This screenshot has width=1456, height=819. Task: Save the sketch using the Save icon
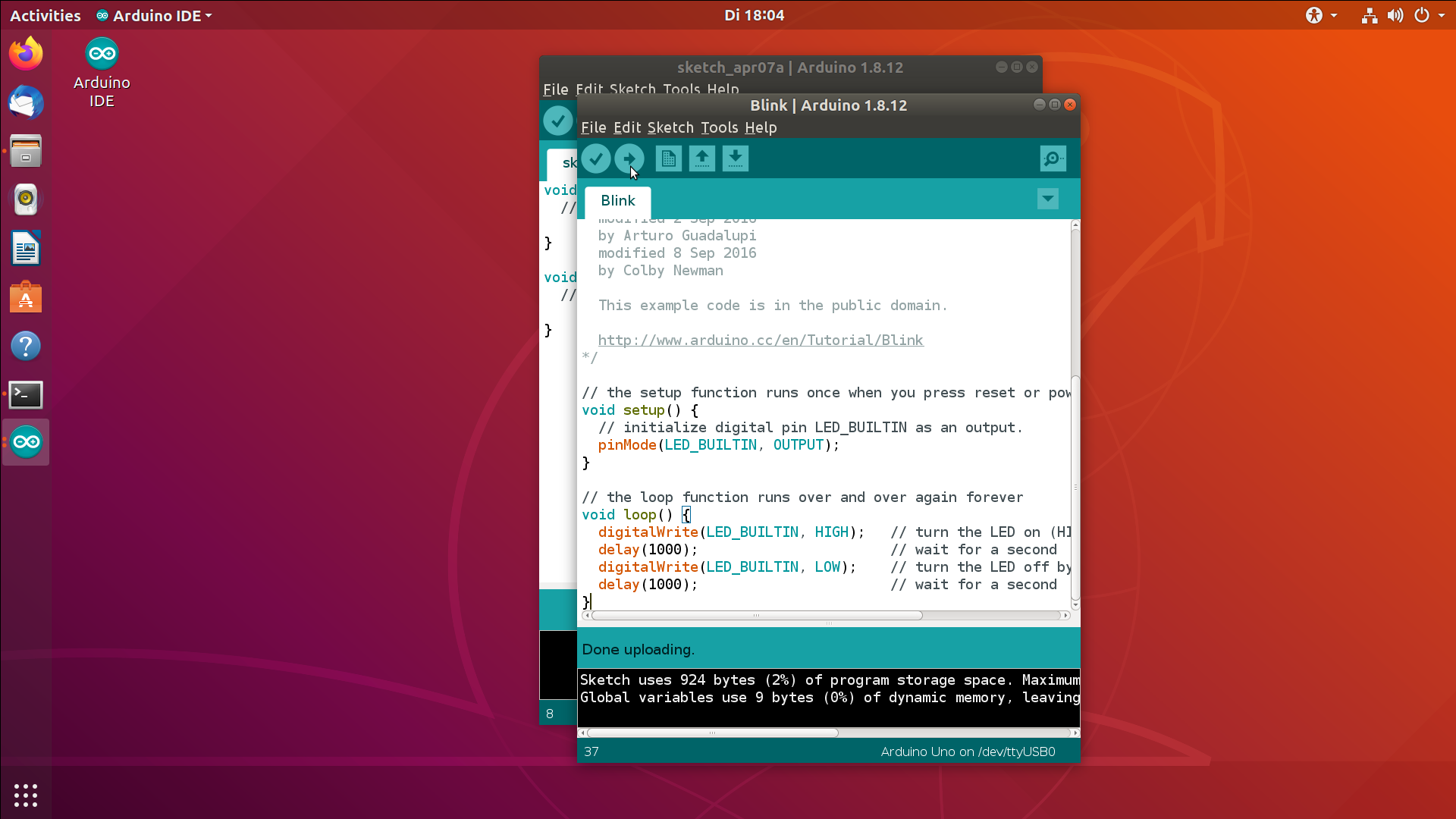click(x=736, y=158)
